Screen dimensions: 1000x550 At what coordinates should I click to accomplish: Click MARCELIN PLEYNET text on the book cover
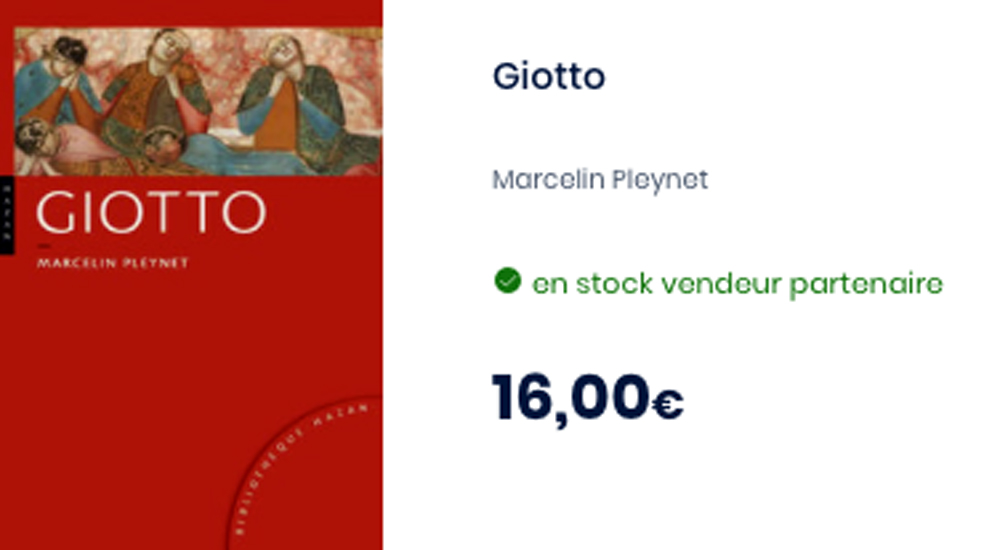tap(112, 264)
